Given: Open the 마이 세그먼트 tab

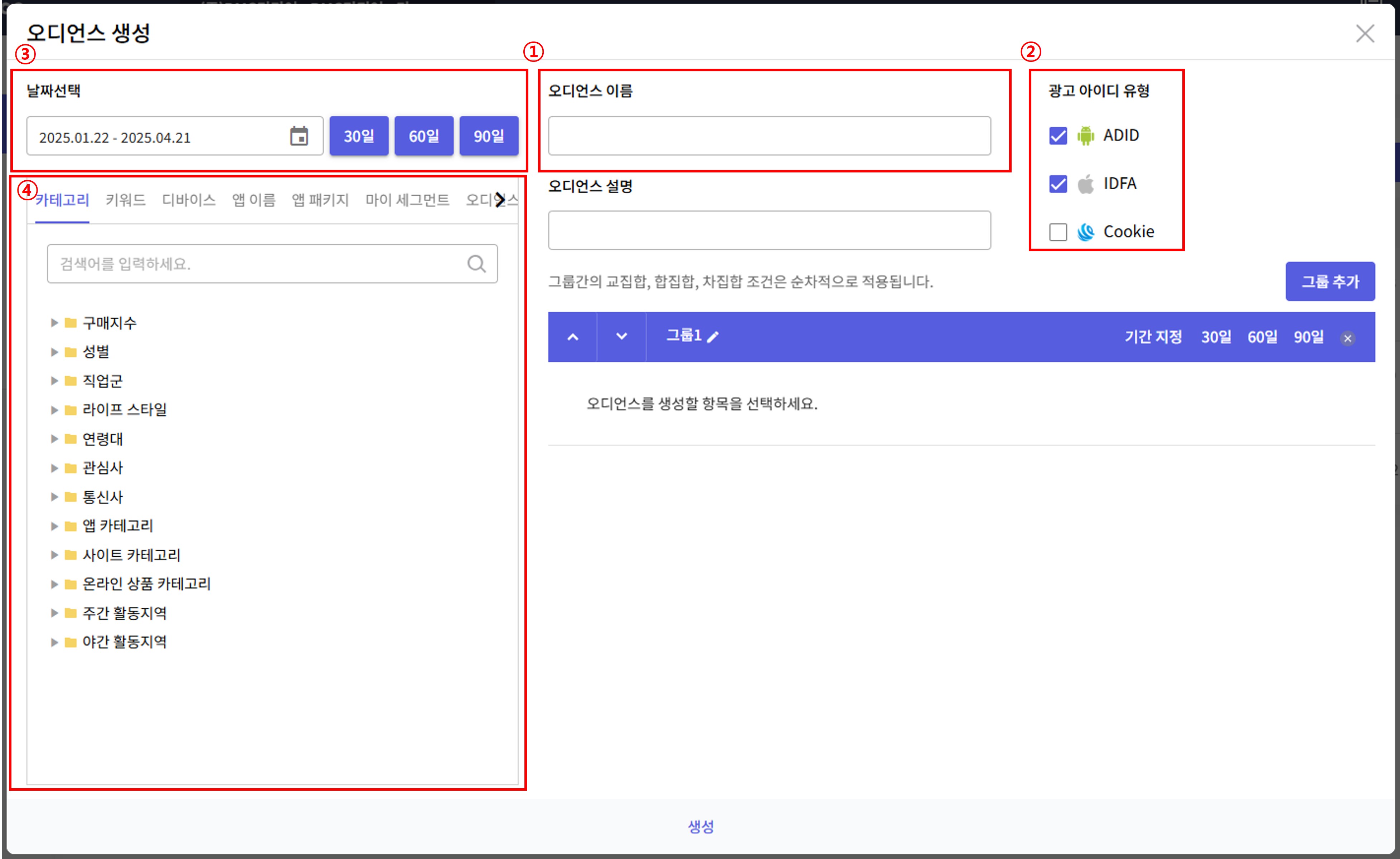Looking at the screenshot, I should point(407,200).
